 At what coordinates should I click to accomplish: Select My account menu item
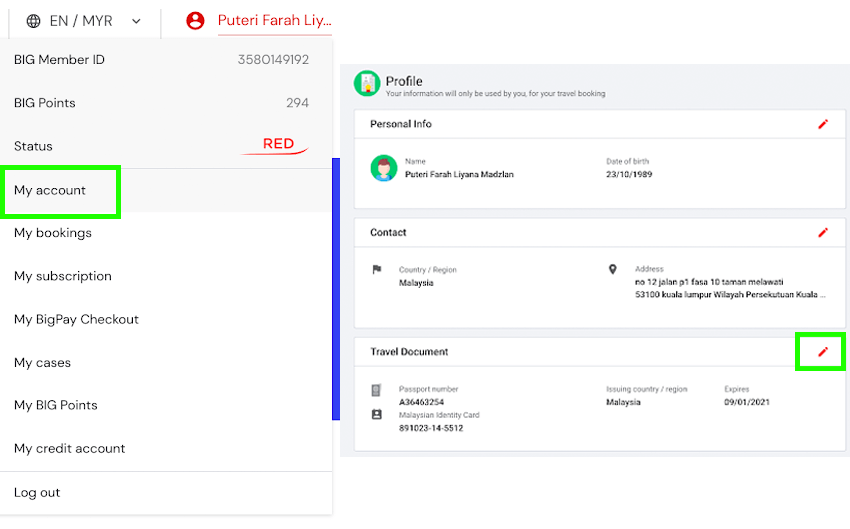pyautogui.click(x=50, y=190)
